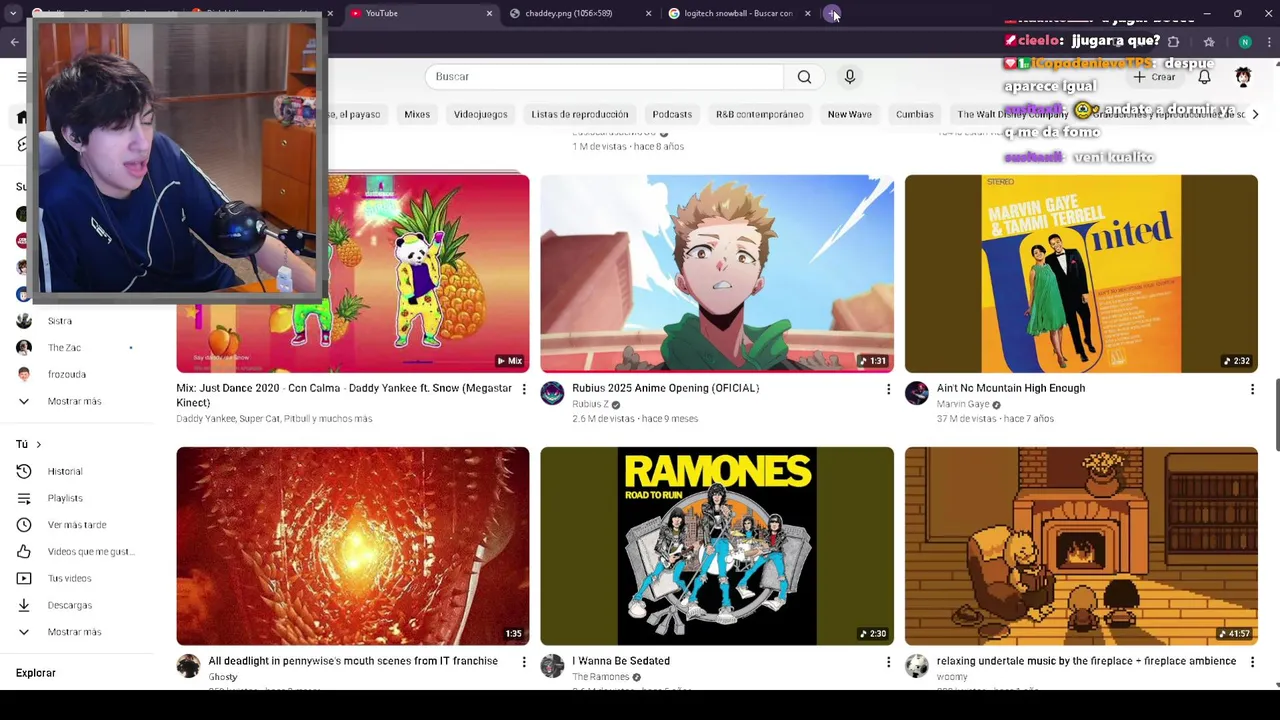Play the undertale fireplace thumbnail
Viewport: 1280px width, 720px height.
[x=1081, y=546]
